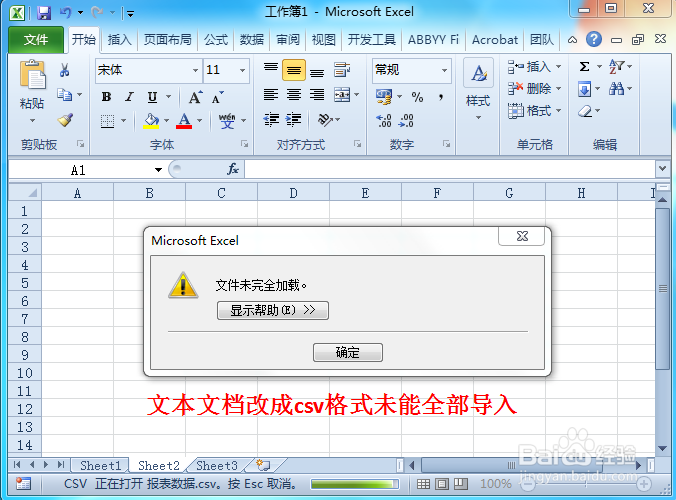Click the vertical scrollbar down arrow

pyautogui.click(x=662, y=449)
